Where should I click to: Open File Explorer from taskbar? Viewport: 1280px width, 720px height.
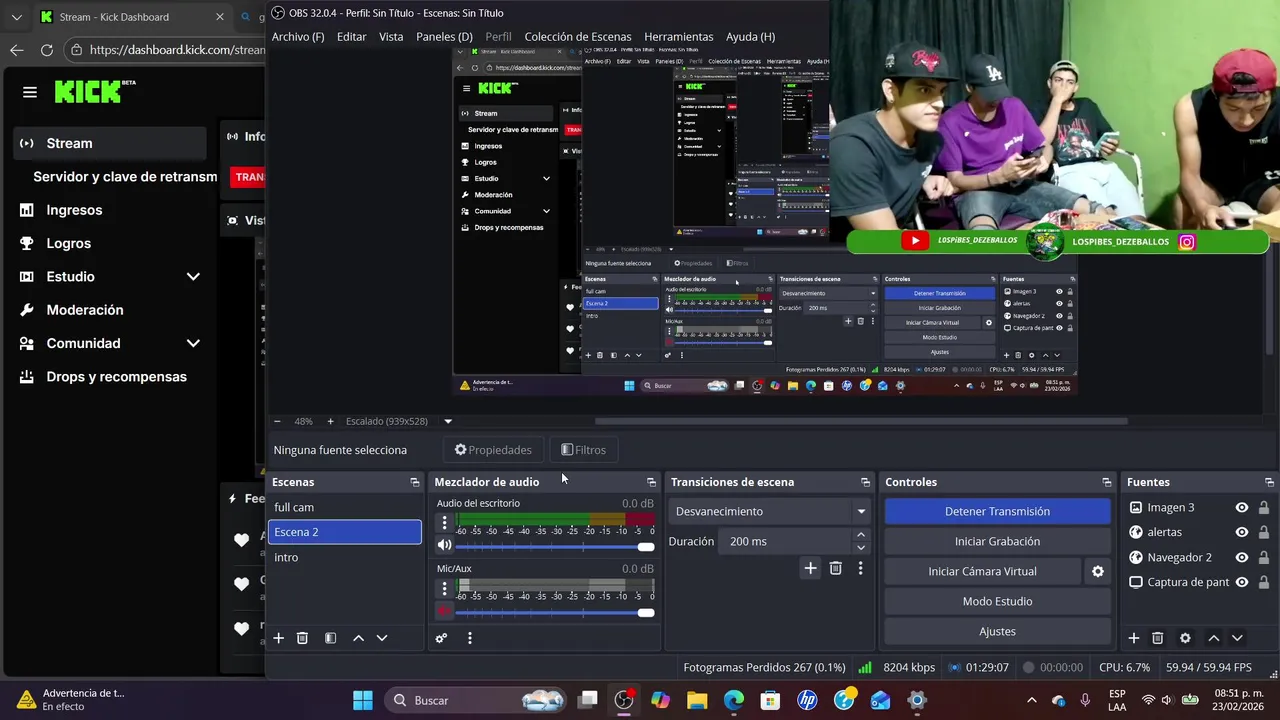click(x=697, y=700)
